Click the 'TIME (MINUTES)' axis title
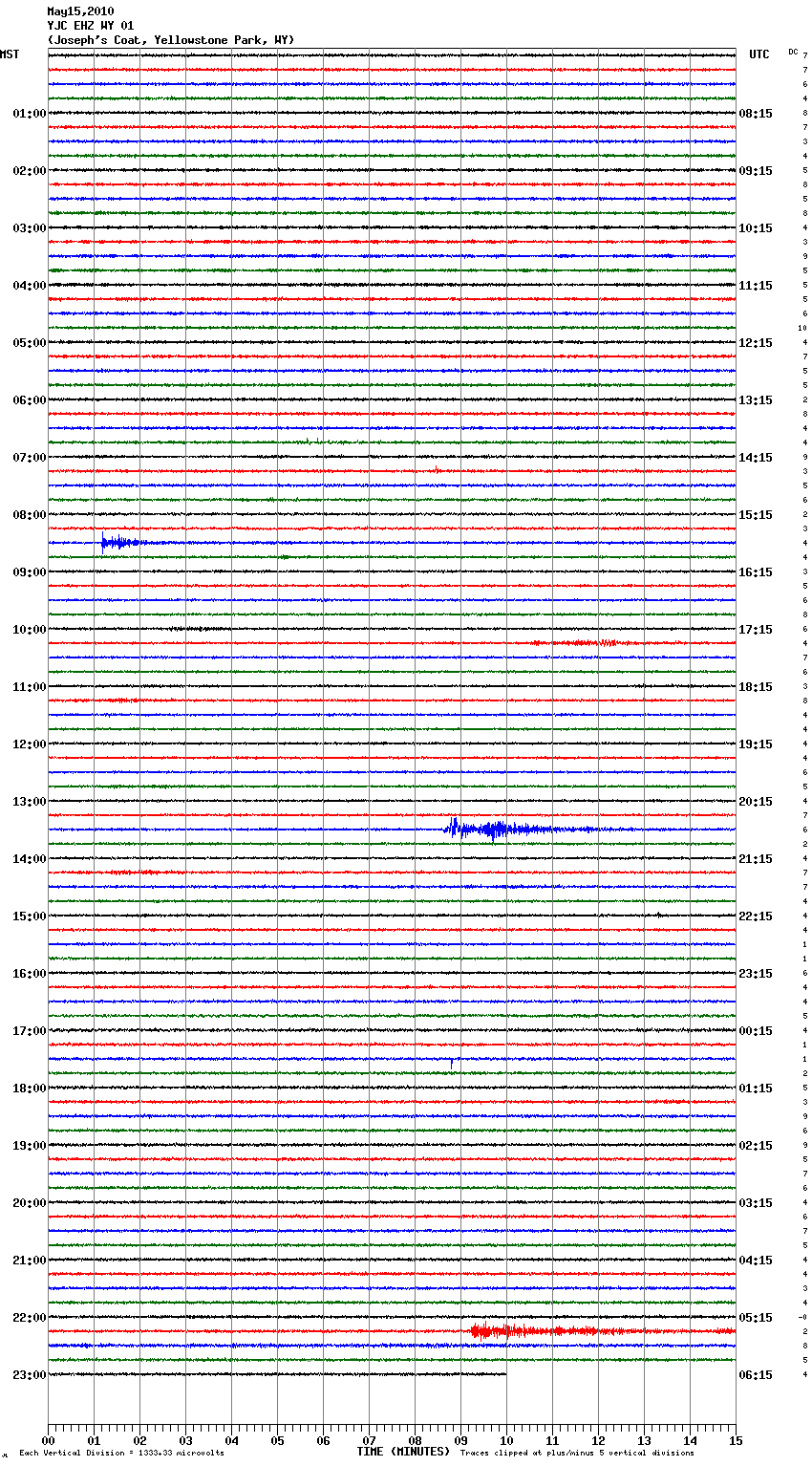Screen dimensions: 812x1466 (403, 1452)
